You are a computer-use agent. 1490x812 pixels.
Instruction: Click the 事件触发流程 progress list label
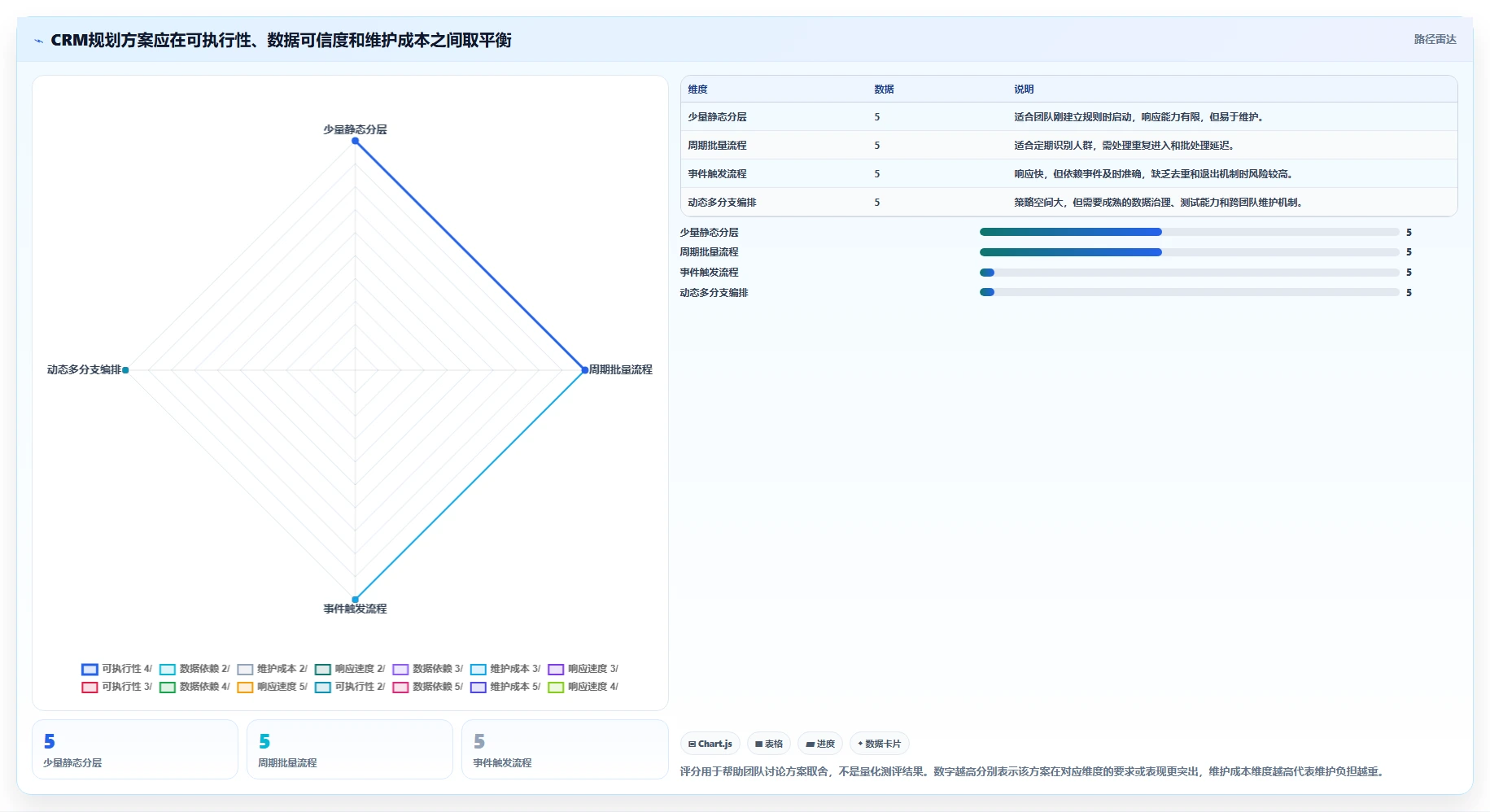click(709, 273)
